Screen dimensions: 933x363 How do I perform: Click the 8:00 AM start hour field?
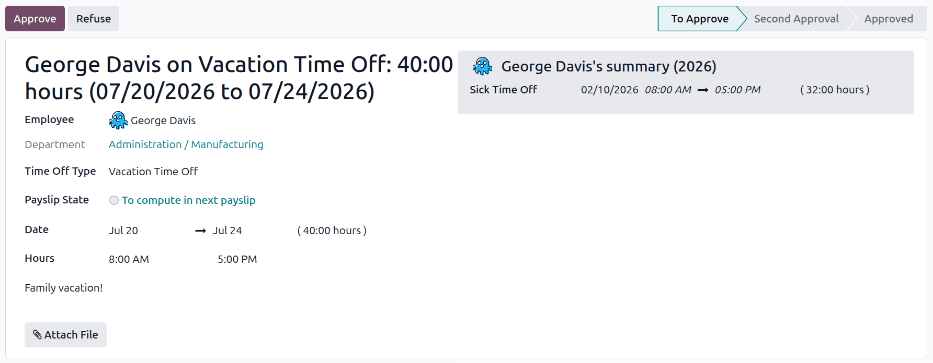coord(129,259)
